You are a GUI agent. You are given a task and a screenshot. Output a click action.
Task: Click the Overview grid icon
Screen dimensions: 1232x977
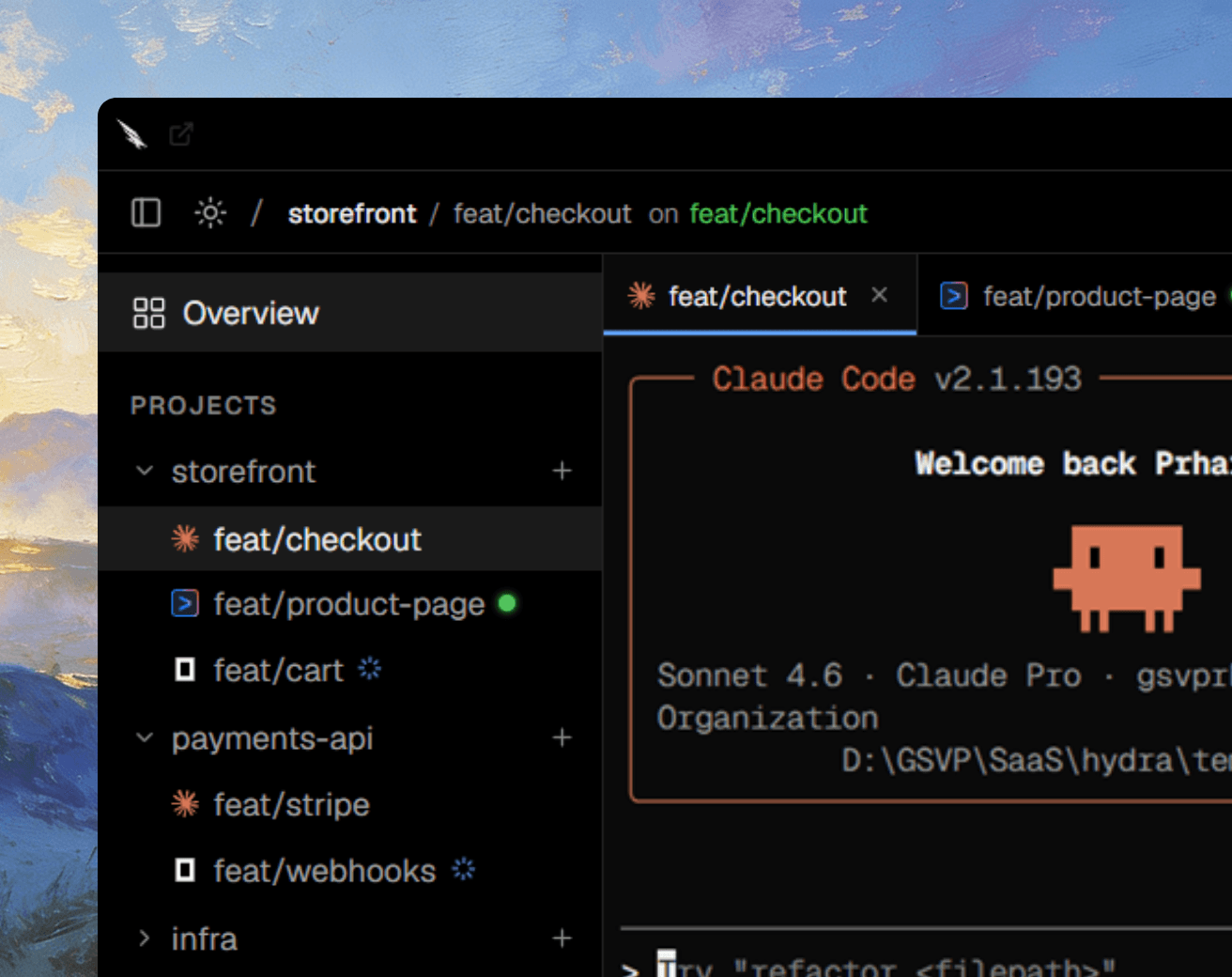coord(148,313)
